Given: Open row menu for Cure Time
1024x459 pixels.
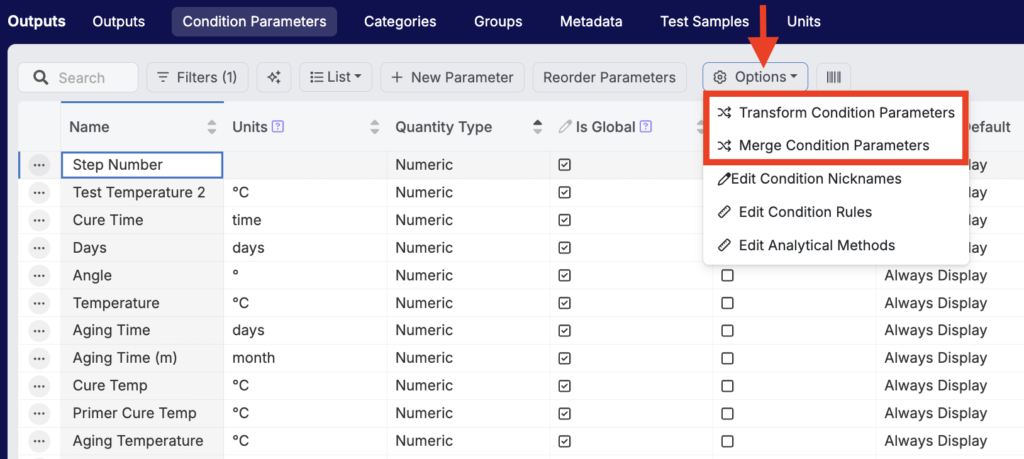Looking at the screenshot, I should 39,220.
